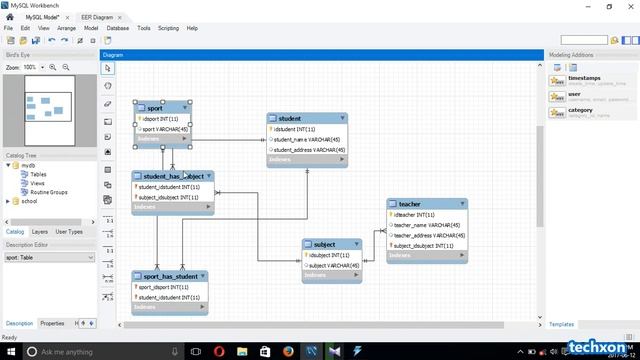This screenshot has width=640, height=360.
Task: Open the Database menu
Action: tap(118, 28)
